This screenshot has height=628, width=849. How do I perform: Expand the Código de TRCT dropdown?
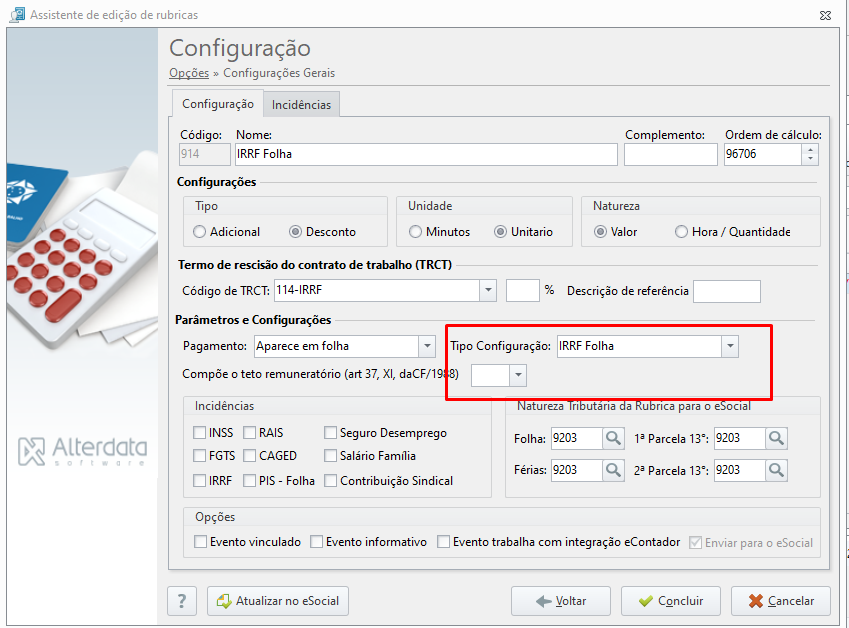click(x=488, y=290)
